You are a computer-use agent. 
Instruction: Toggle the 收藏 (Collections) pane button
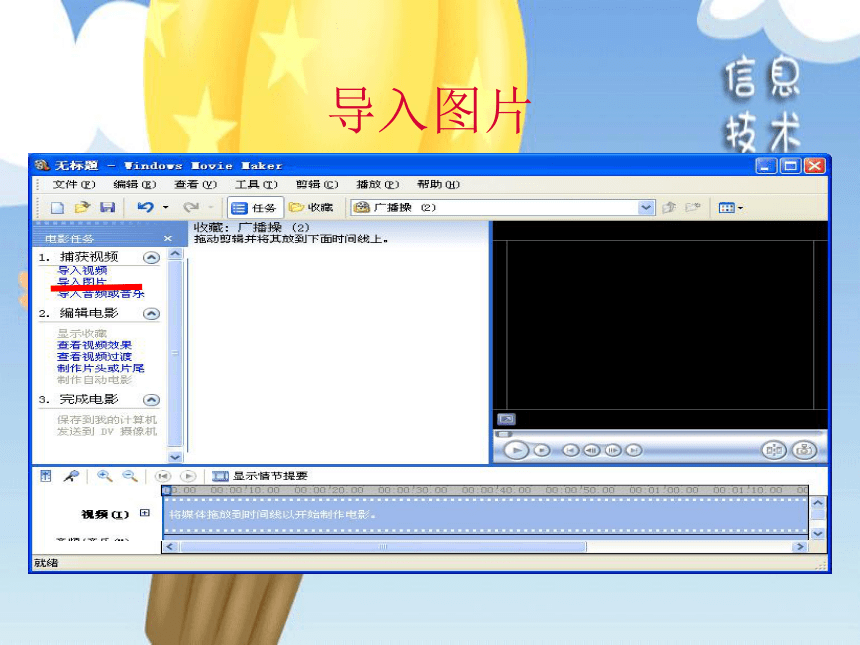[x=311, y=207]
